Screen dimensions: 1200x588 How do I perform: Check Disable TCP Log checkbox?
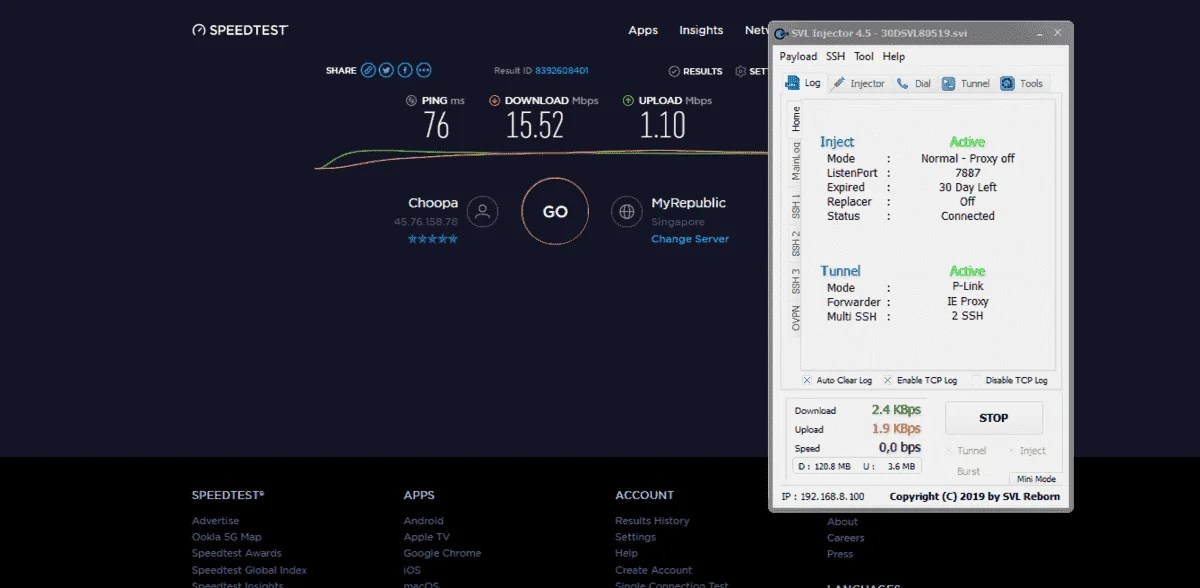click(x=976, y=380)
